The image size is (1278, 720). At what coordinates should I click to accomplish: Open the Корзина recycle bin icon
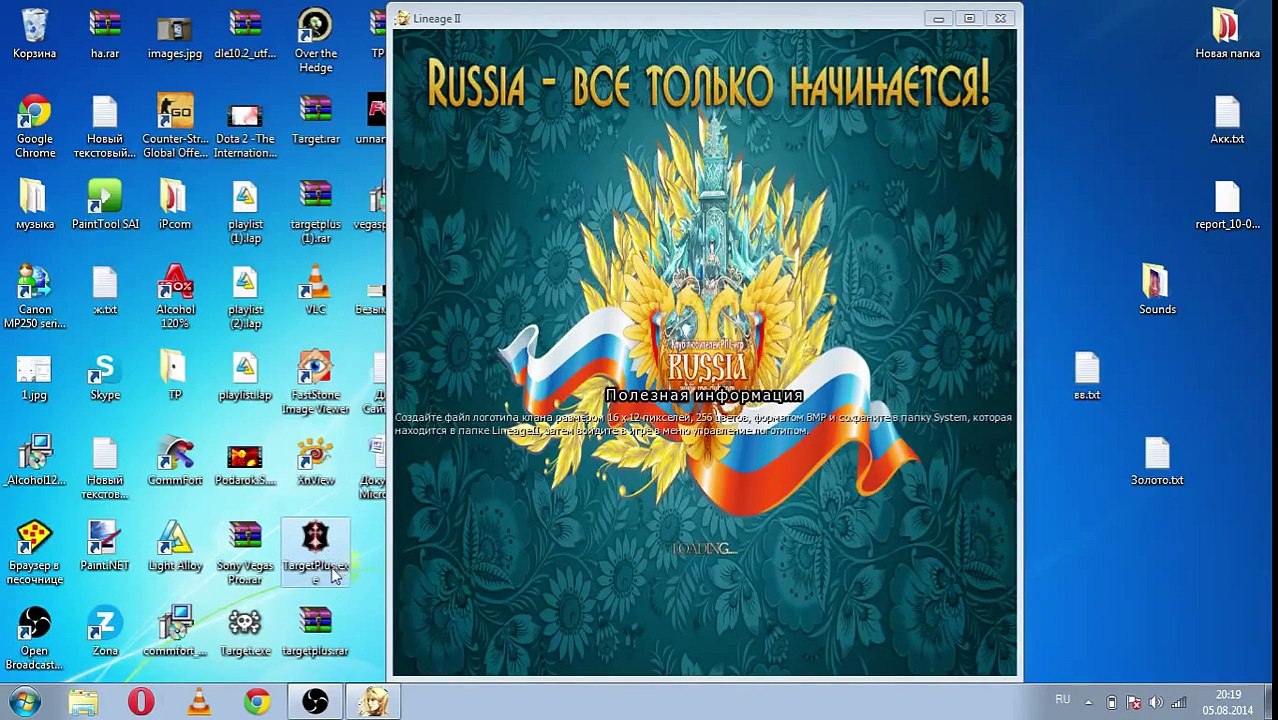click(34, 33)
